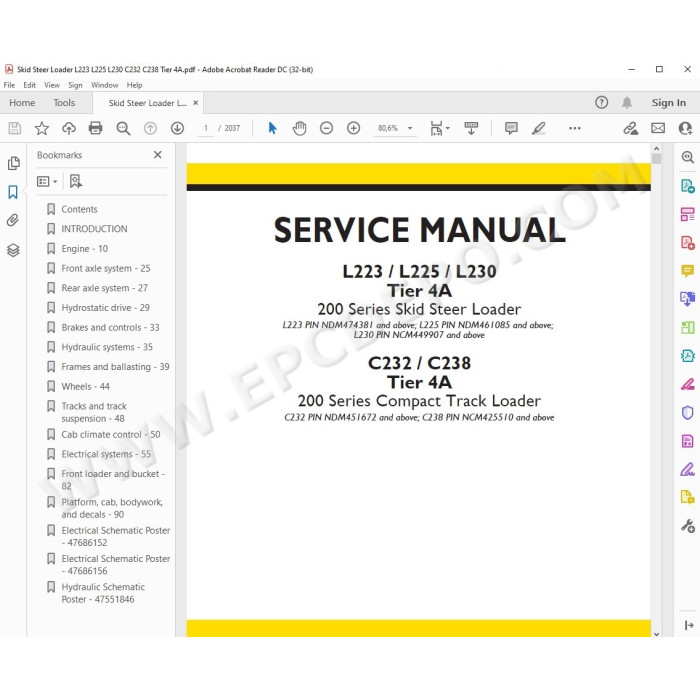Open the Window menu
The width and height of the screenshot is (700, 700).
click(104, 85)
